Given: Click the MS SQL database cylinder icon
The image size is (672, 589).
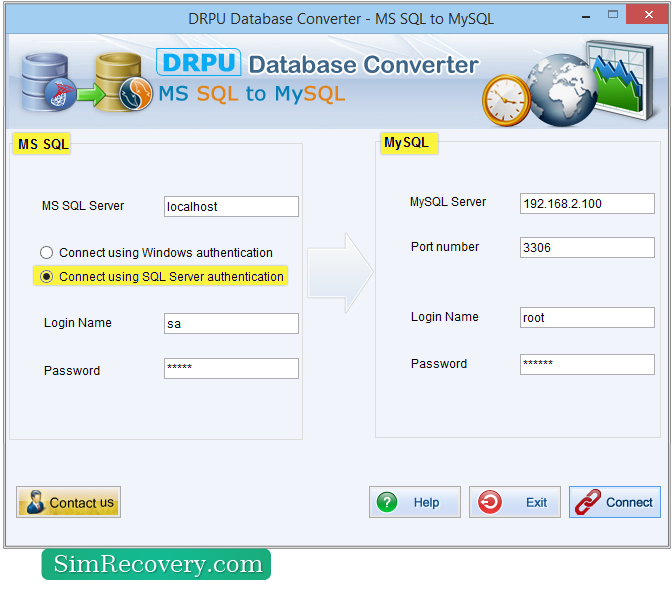Looking at the screenshot, I should pyautogui.click(x=47, y=82).
